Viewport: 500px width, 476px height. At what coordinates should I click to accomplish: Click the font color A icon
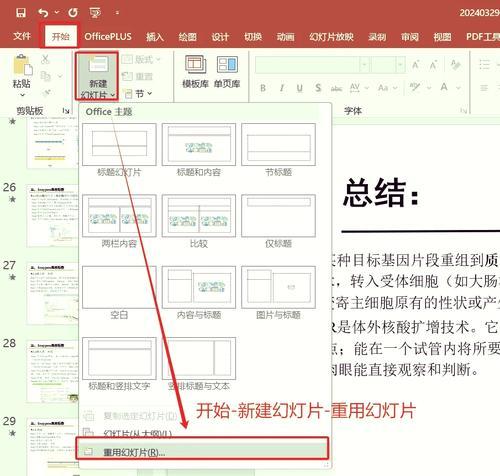[444, 88]
